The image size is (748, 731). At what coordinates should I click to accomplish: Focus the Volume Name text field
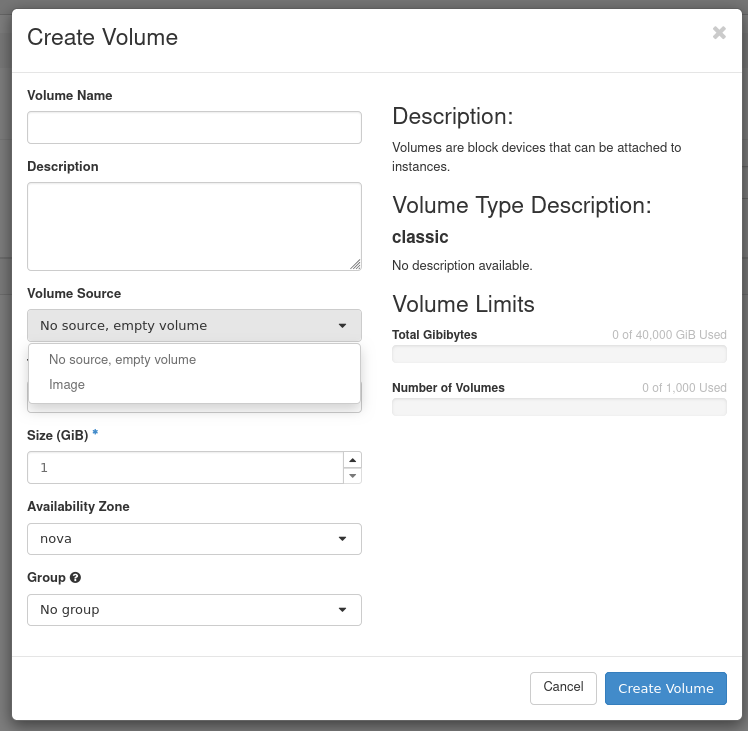pos(194,128)
